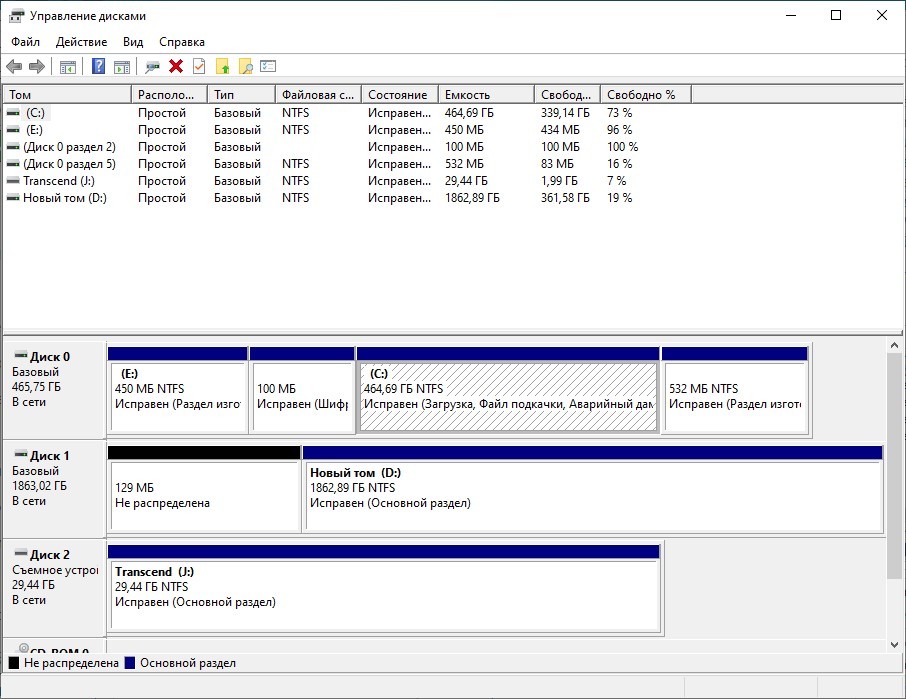Click the 339,14 ГБ free space cell

[565, 113]
